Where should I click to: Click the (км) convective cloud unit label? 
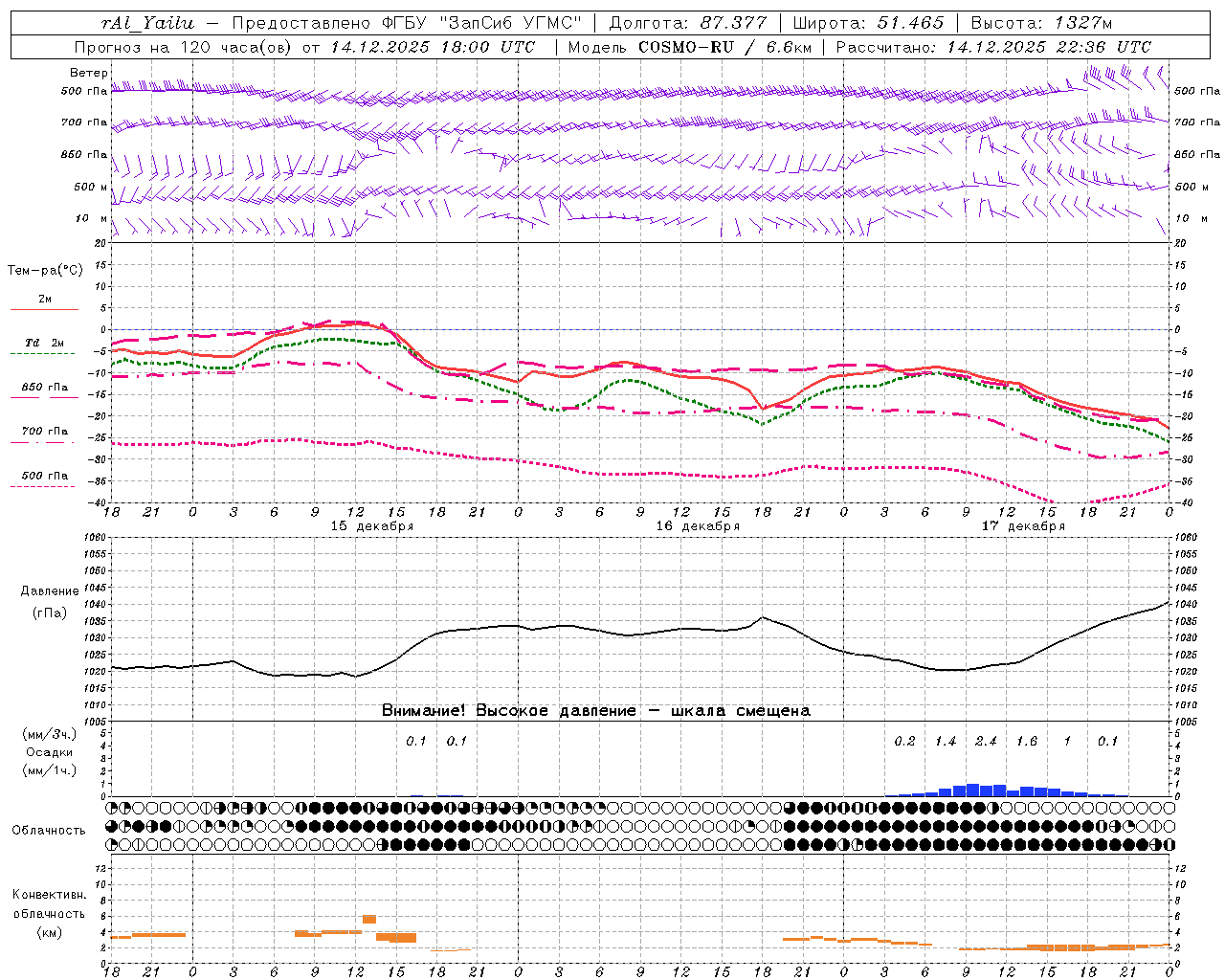(x=49, y=932)
